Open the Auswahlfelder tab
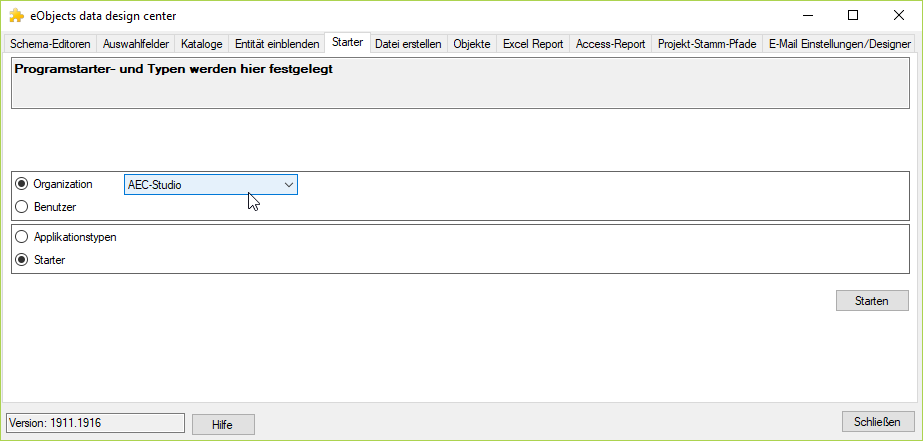Image resolution: width=923 pixels, height=441 pixels. [x=136, y=44]
